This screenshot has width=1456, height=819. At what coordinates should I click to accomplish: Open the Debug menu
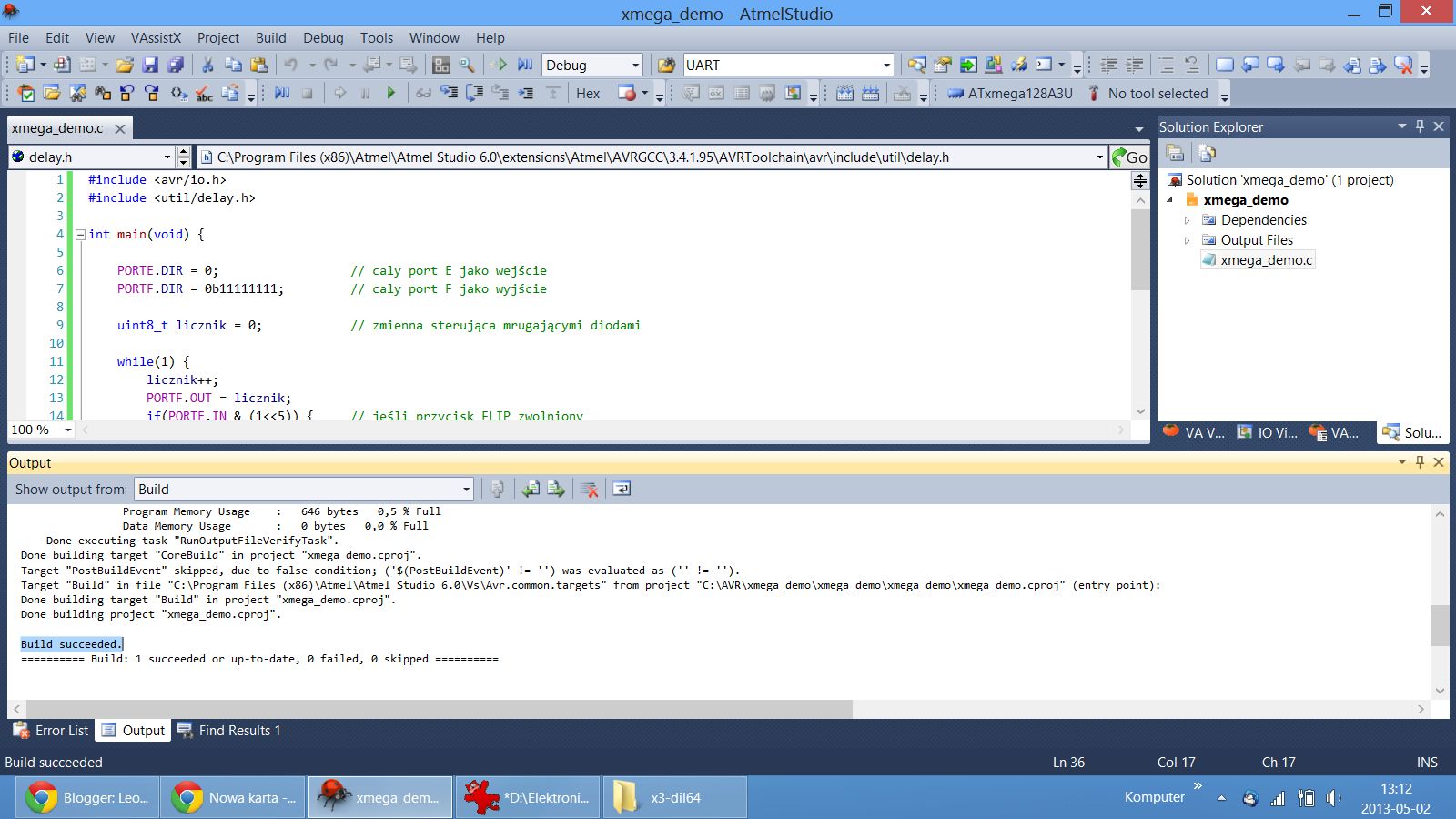pyautogui.click(x=323, y=37)
